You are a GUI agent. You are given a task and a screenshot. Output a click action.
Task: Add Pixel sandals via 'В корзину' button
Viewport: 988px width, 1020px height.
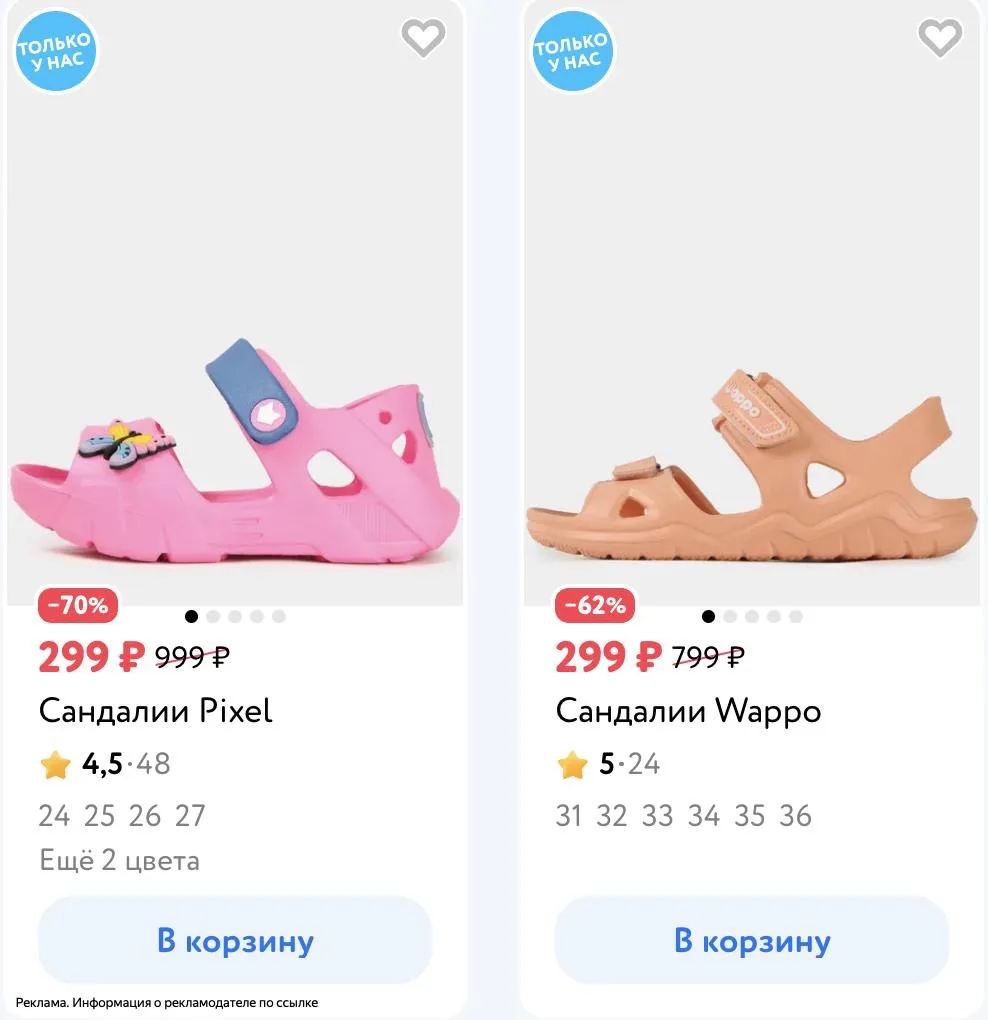click(x=235, y=940)
